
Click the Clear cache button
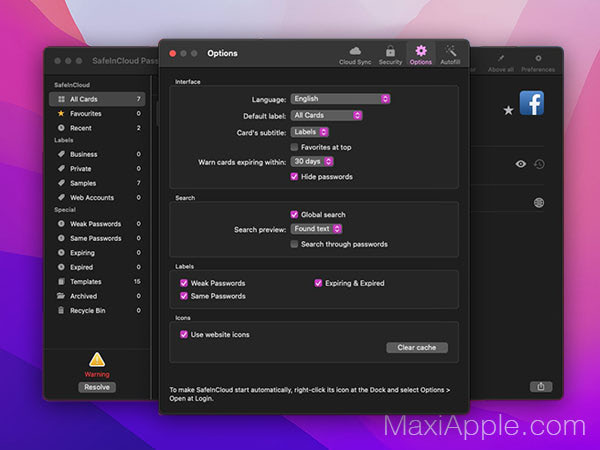pos(417,347)
